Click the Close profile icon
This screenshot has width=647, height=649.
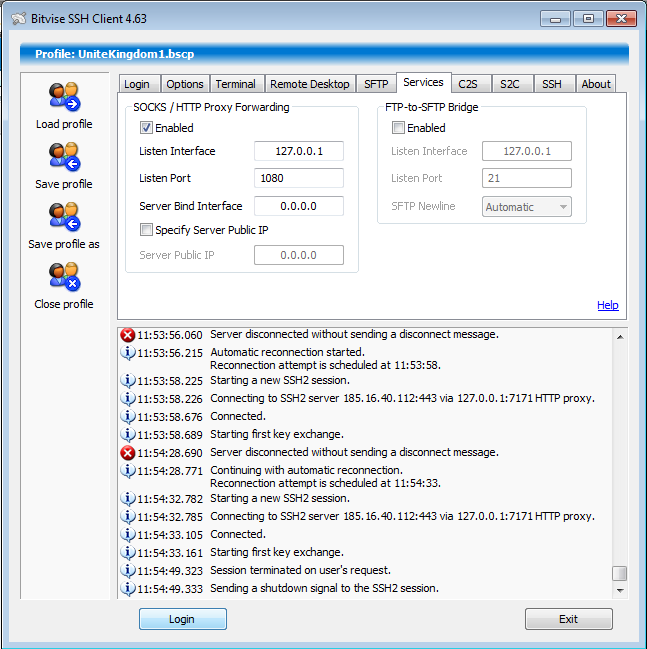point(64,276)
